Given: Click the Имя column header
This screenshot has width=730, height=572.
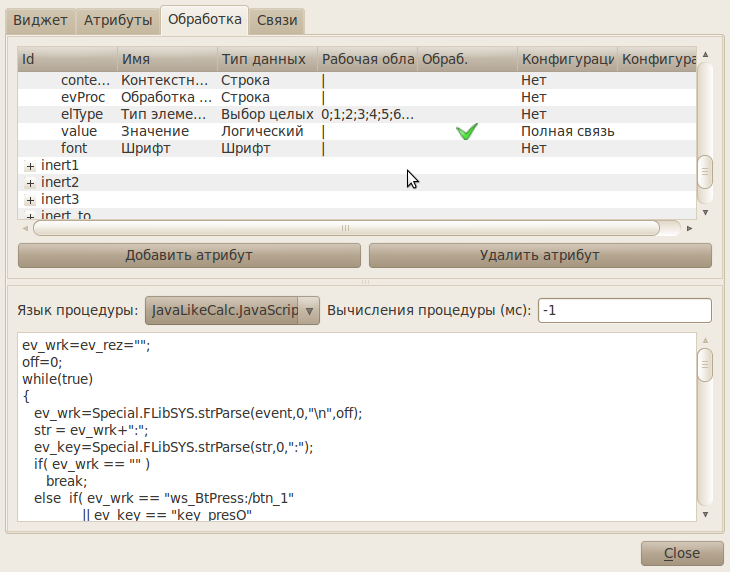Looking at the screenshot, I should (x=167, y=60).
